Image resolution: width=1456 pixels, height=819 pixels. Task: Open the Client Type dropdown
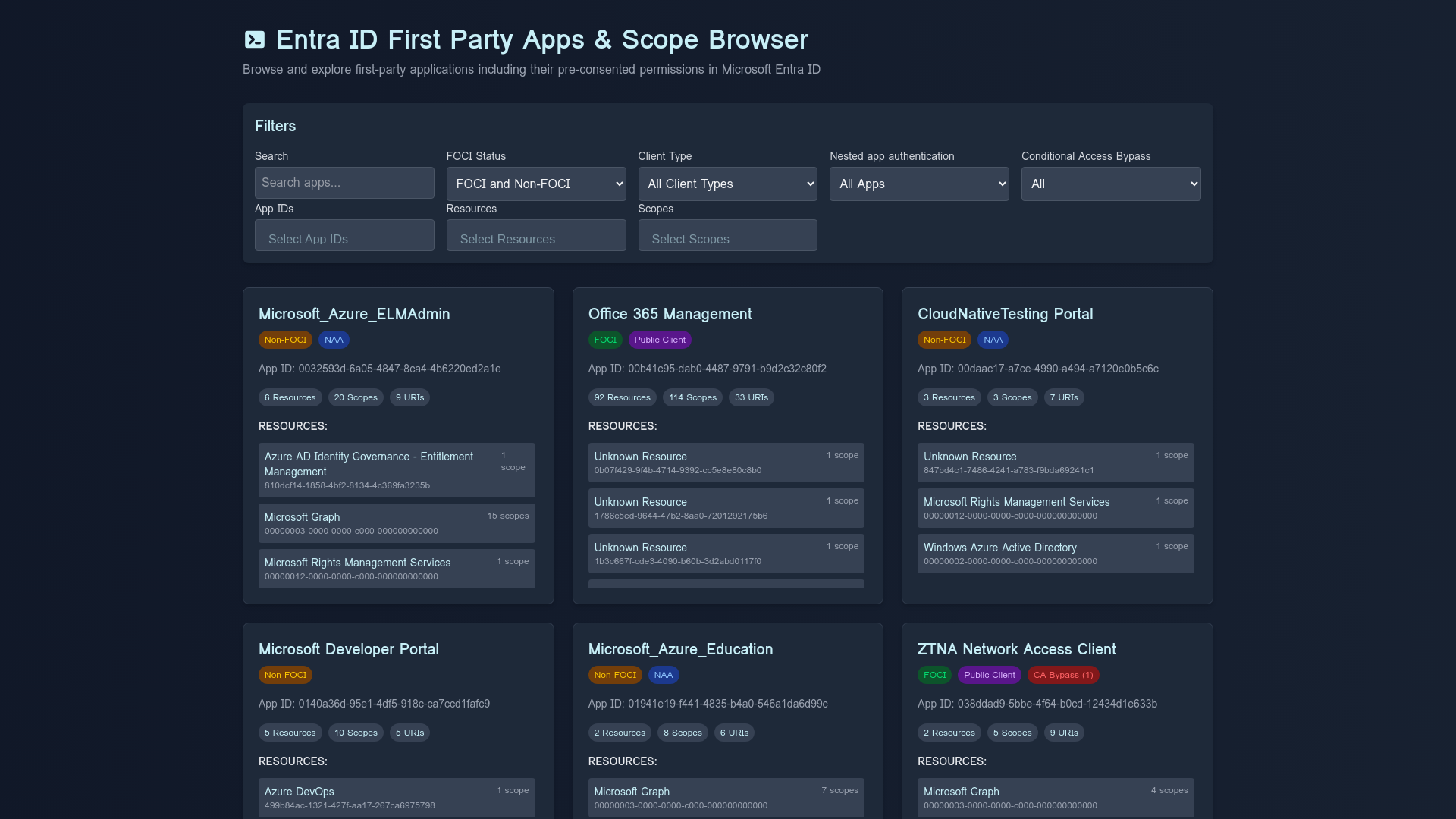(x=727, y=184)
